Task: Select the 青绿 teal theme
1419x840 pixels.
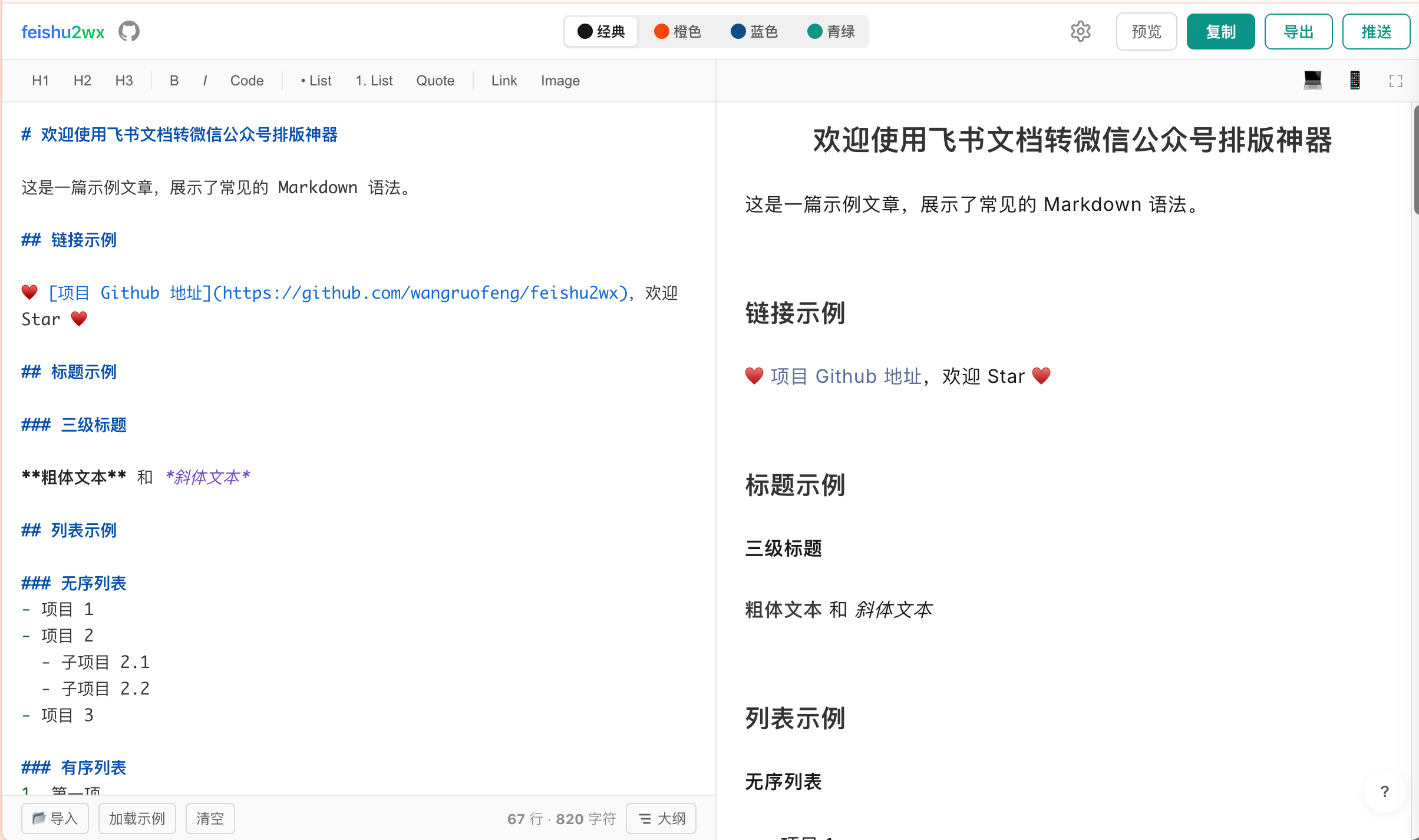Action: (x=831, y=31)
